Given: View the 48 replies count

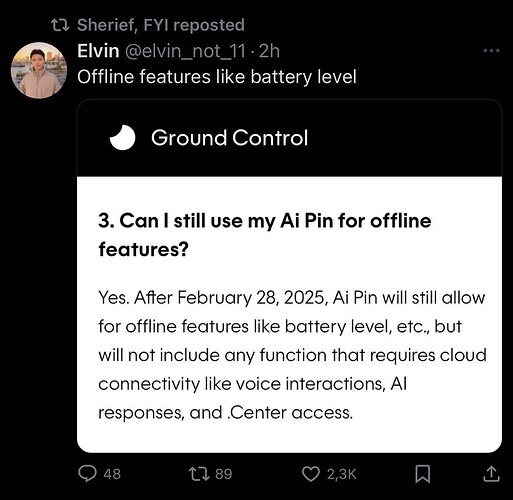Looking at the screenshot, I should pos(112,474).
